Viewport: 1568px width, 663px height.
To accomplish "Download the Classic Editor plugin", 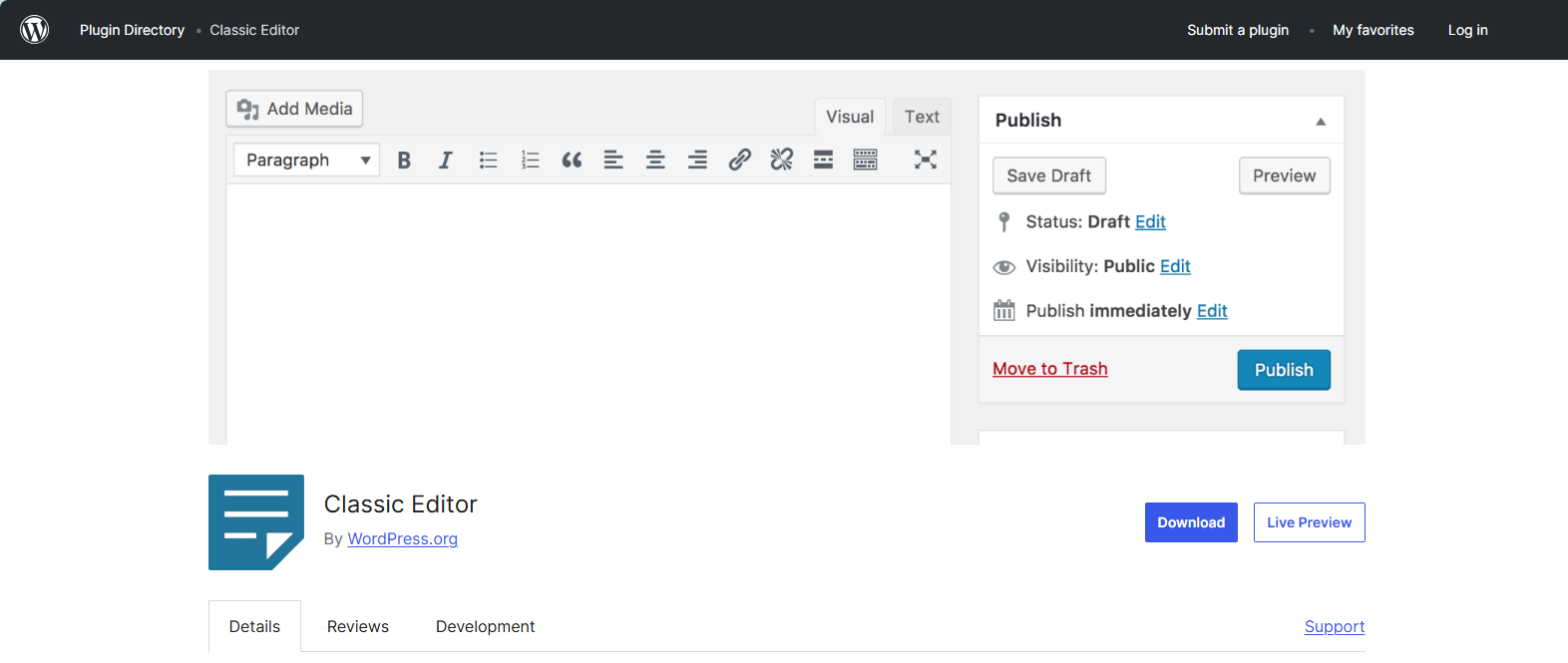I will pos(1191,522).
